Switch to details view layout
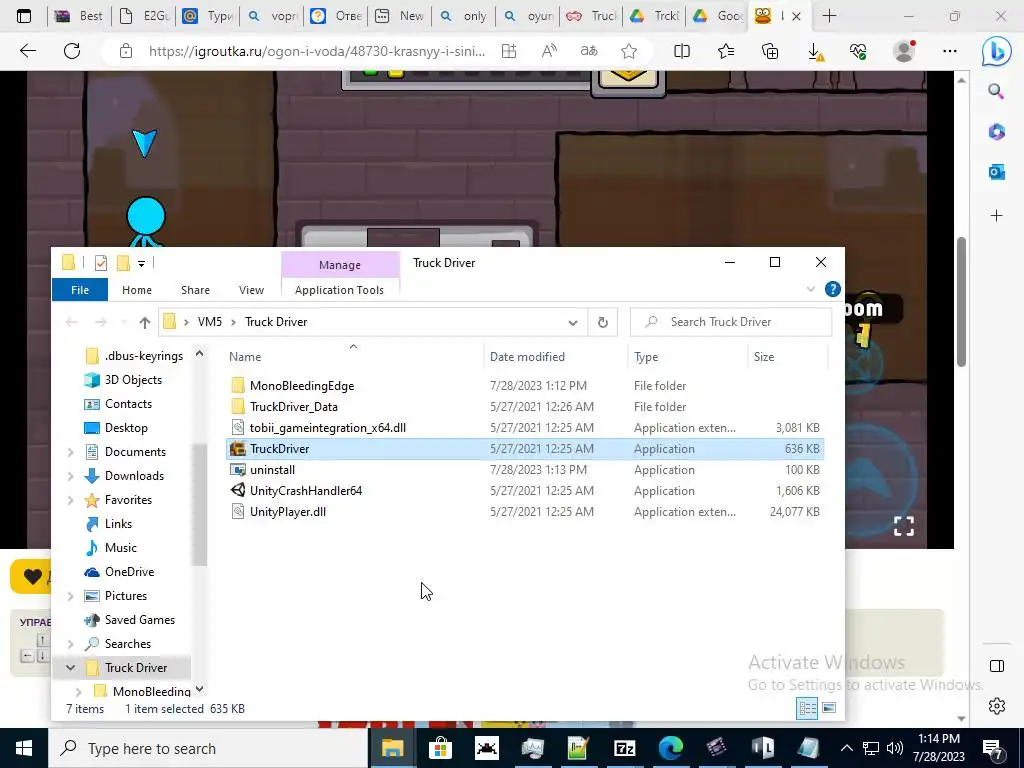This screenshot has height=768, width=1024. 807,709
